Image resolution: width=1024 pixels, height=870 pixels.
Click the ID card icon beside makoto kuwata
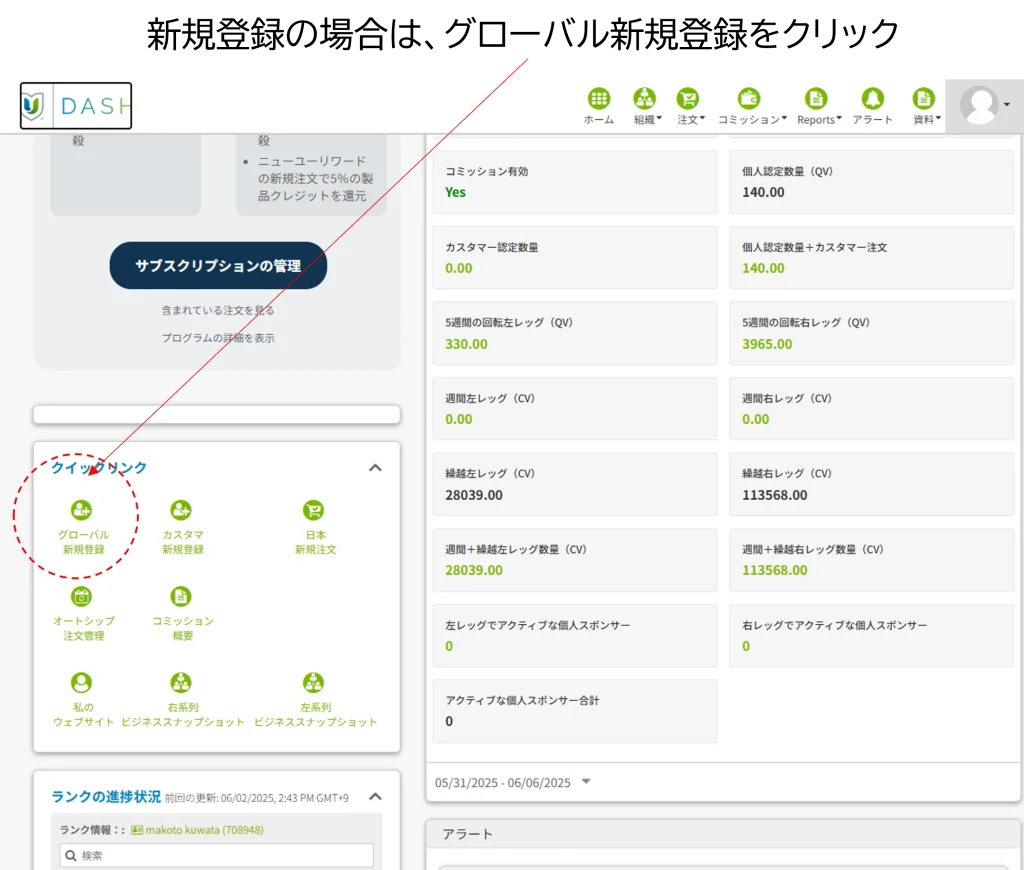(x=136, y=830)
